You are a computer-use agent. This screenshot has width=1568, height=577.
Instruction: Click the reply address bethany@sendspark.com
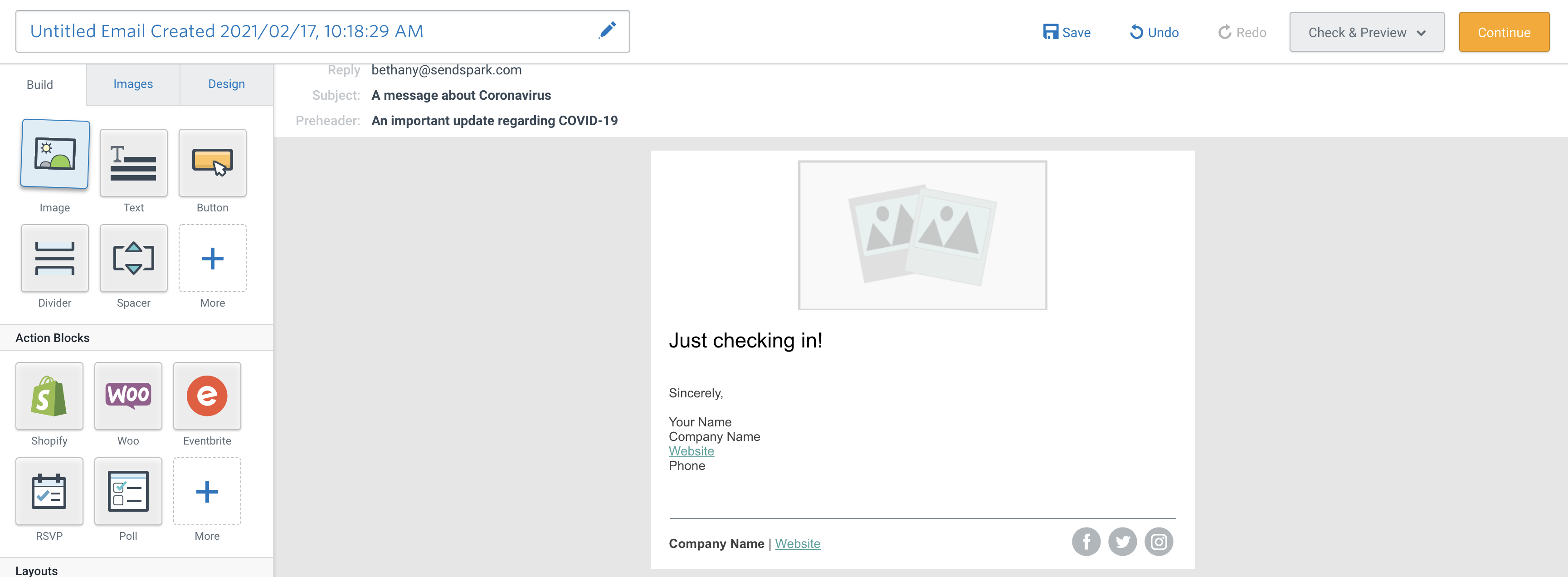446,70
